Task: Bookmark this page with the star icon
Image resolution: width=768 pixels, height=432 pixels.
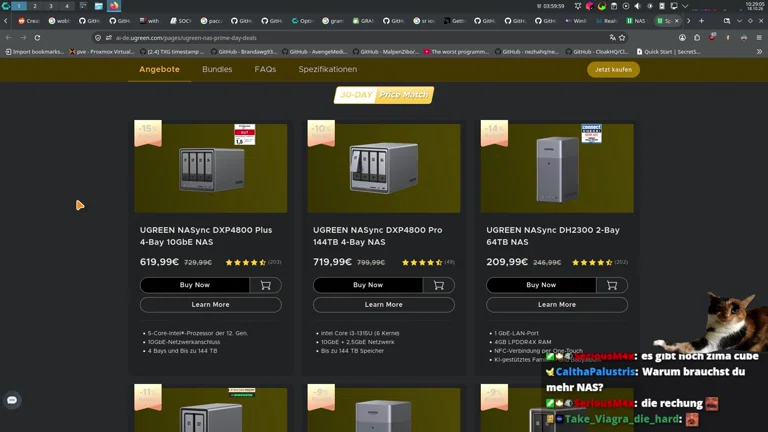Action: 622,38
